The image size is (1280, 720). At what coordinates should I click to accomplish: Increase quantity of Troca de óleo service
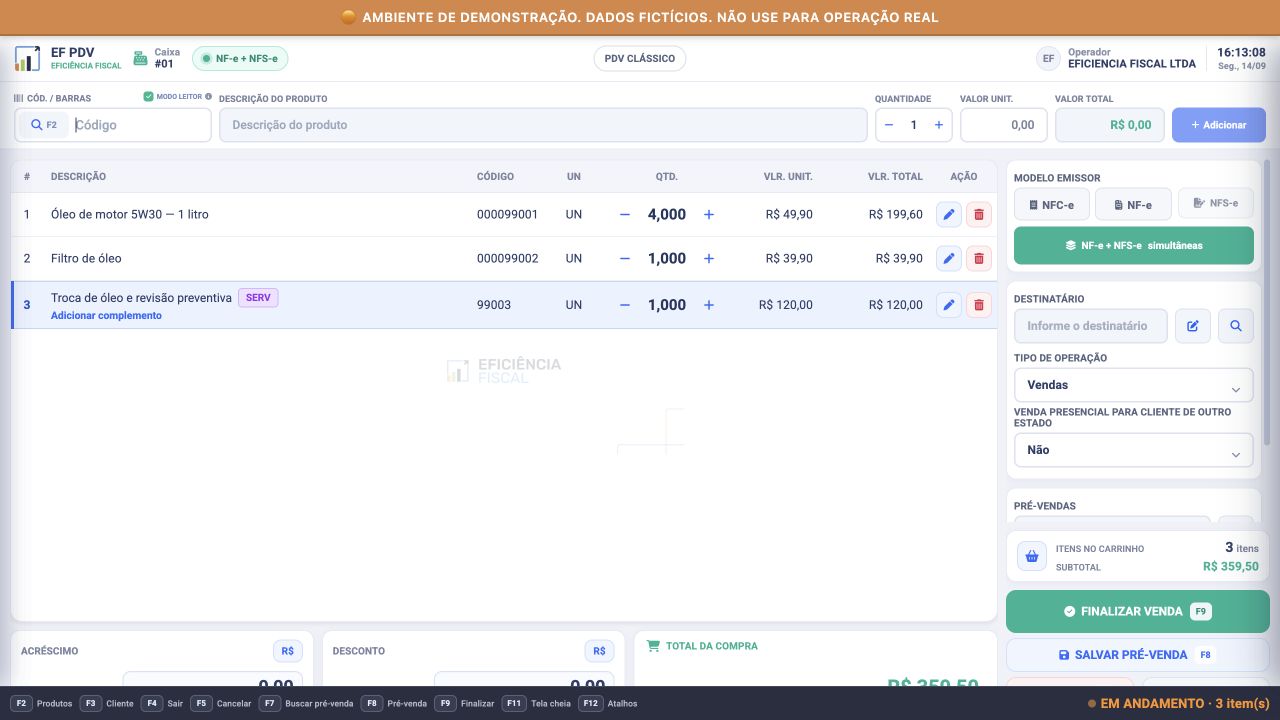709,305
